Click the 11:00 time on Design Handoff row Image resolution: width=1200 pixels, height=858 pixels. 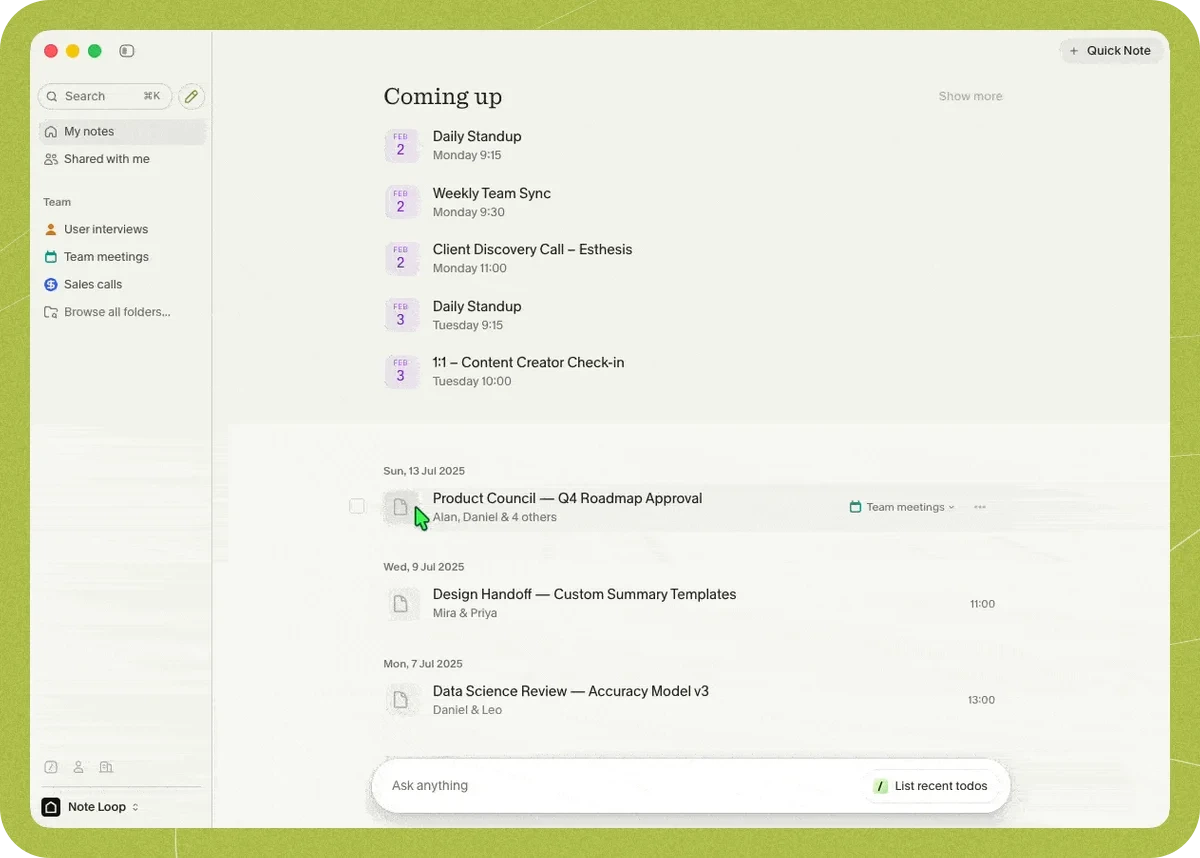pos(982,604)
